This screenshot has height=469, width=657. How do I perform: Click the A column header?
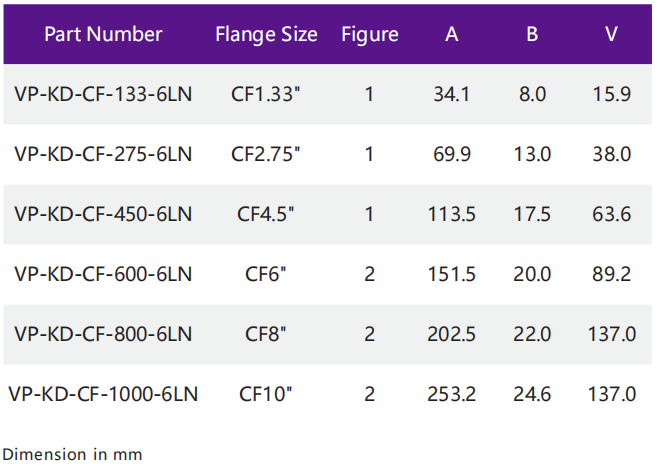pos(452,34)
